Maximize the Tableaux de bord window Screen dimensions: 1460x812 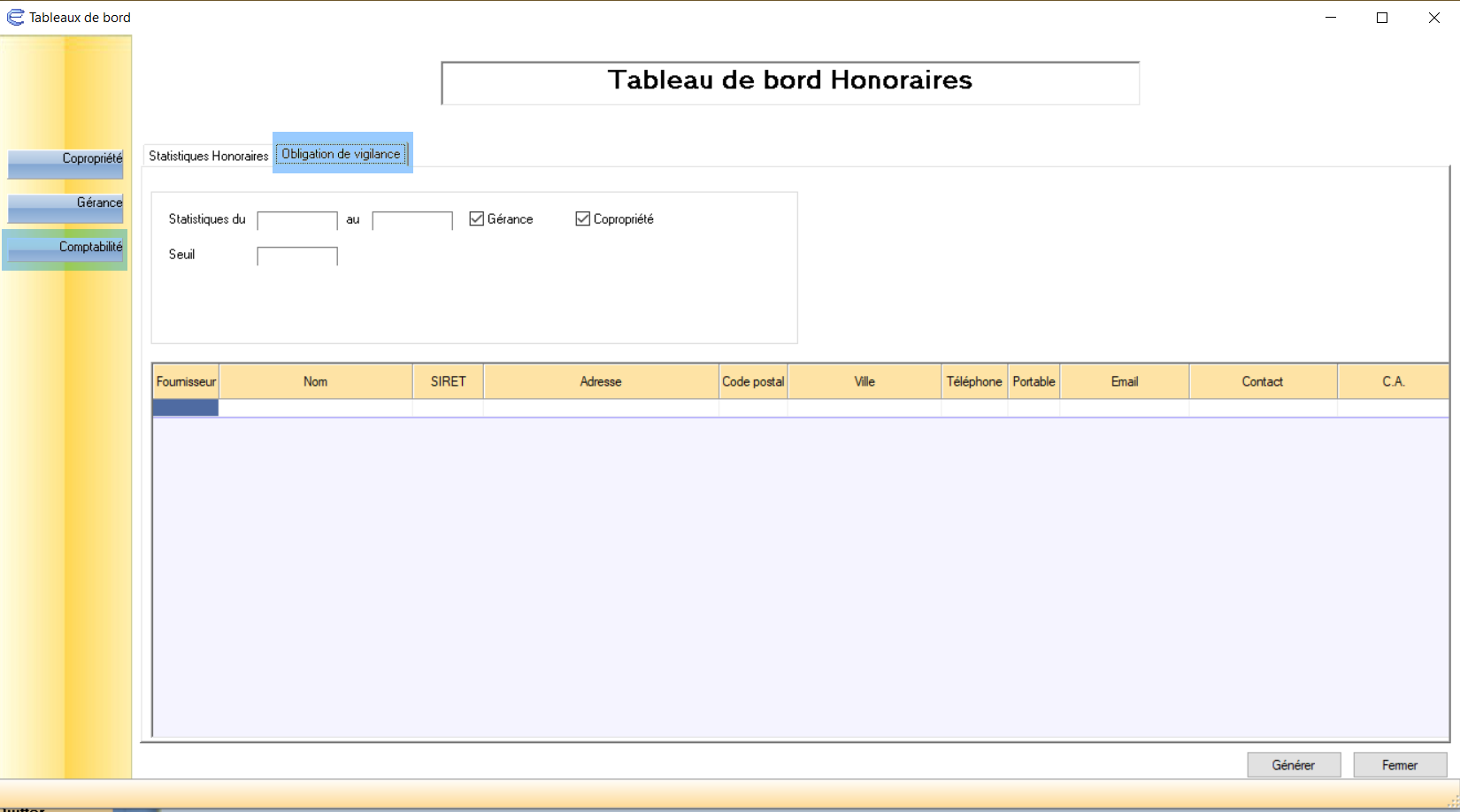point(1382,18)
